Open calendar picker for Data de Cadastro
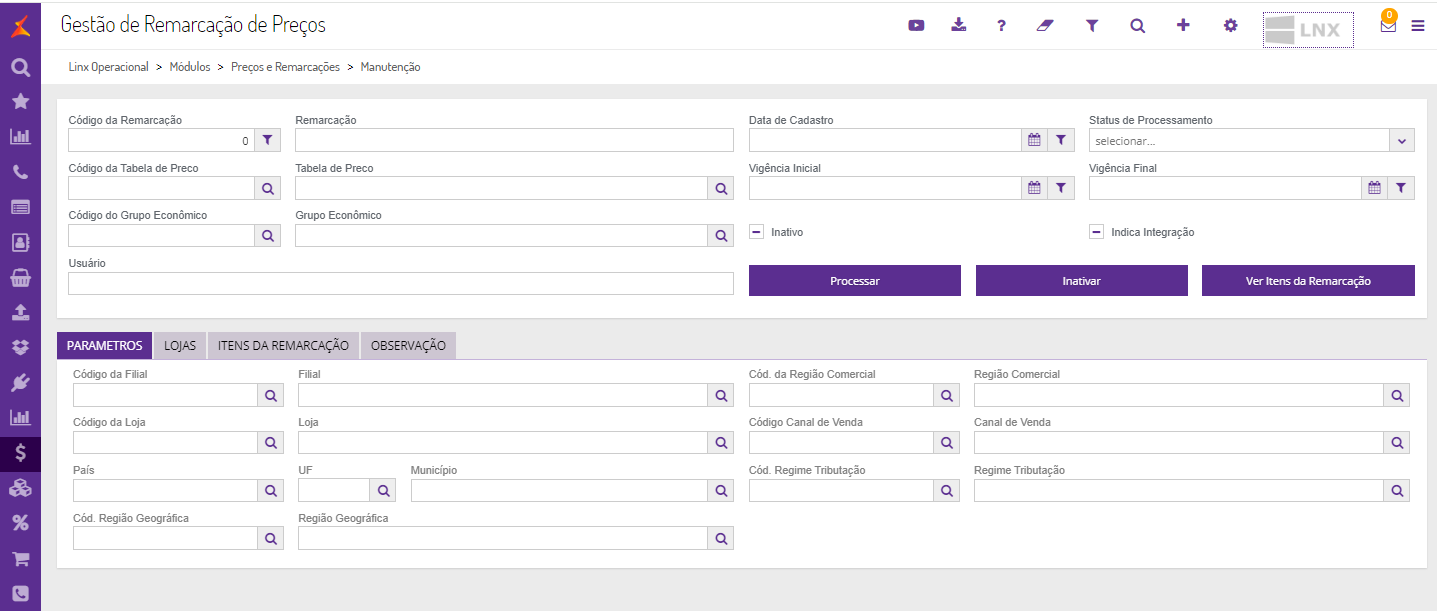 point(1034,140)
